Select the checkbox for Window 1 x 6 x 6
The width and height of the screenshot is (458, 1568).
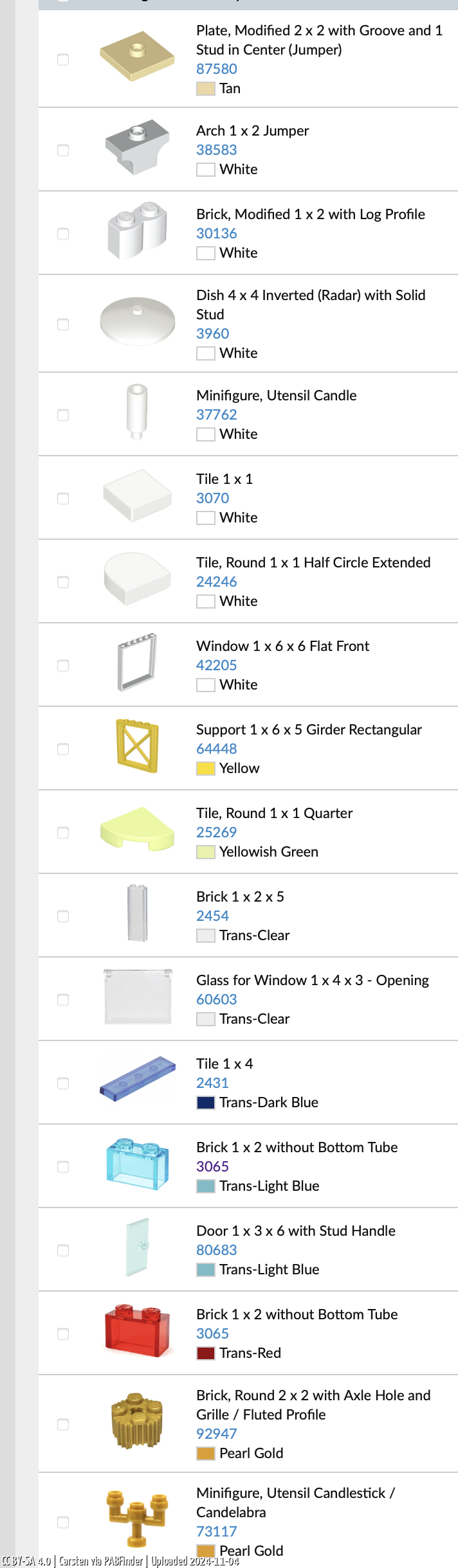(x=63, y=666)
